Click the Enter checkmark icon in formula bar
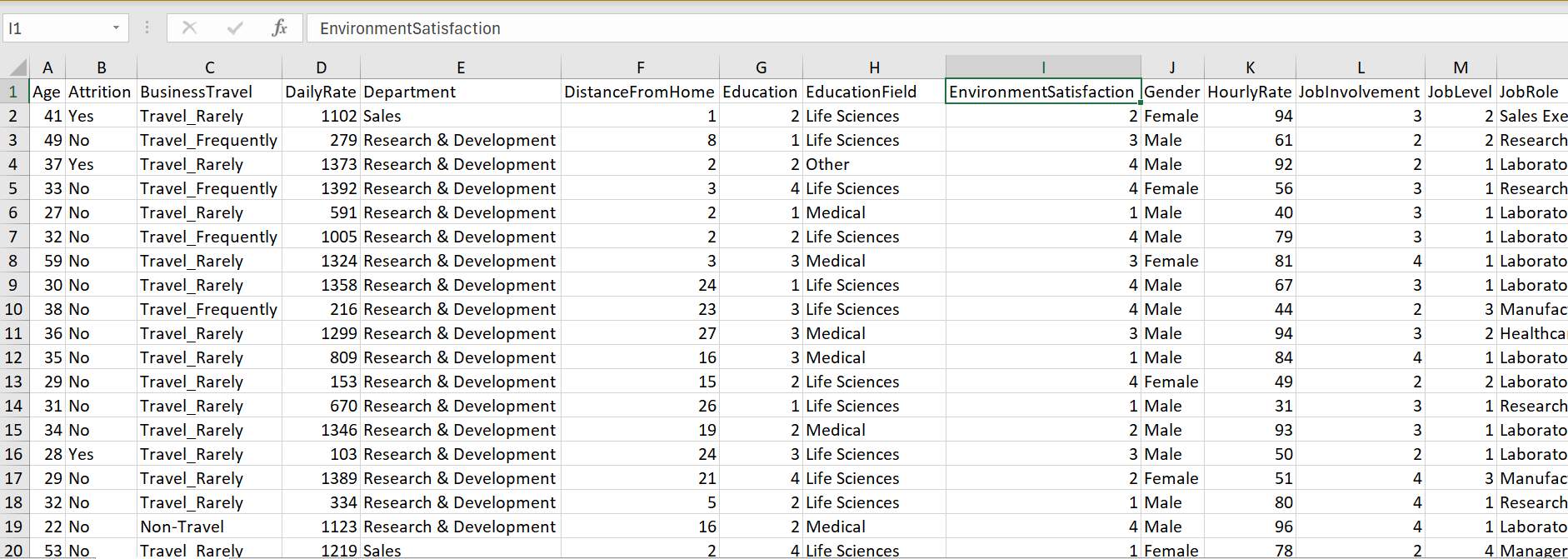 235,28
